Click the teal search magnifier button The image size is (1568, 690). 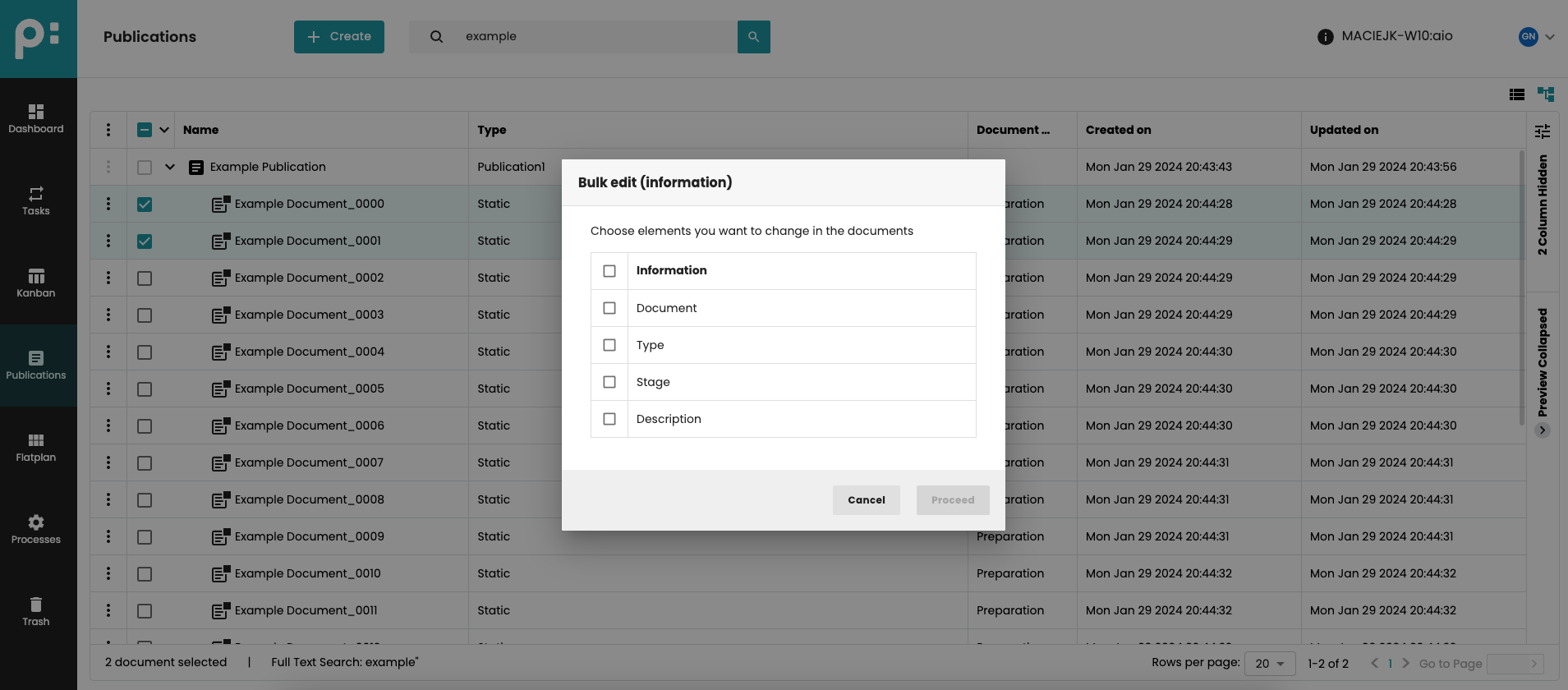pyautogui.click(x=753, y=37)
